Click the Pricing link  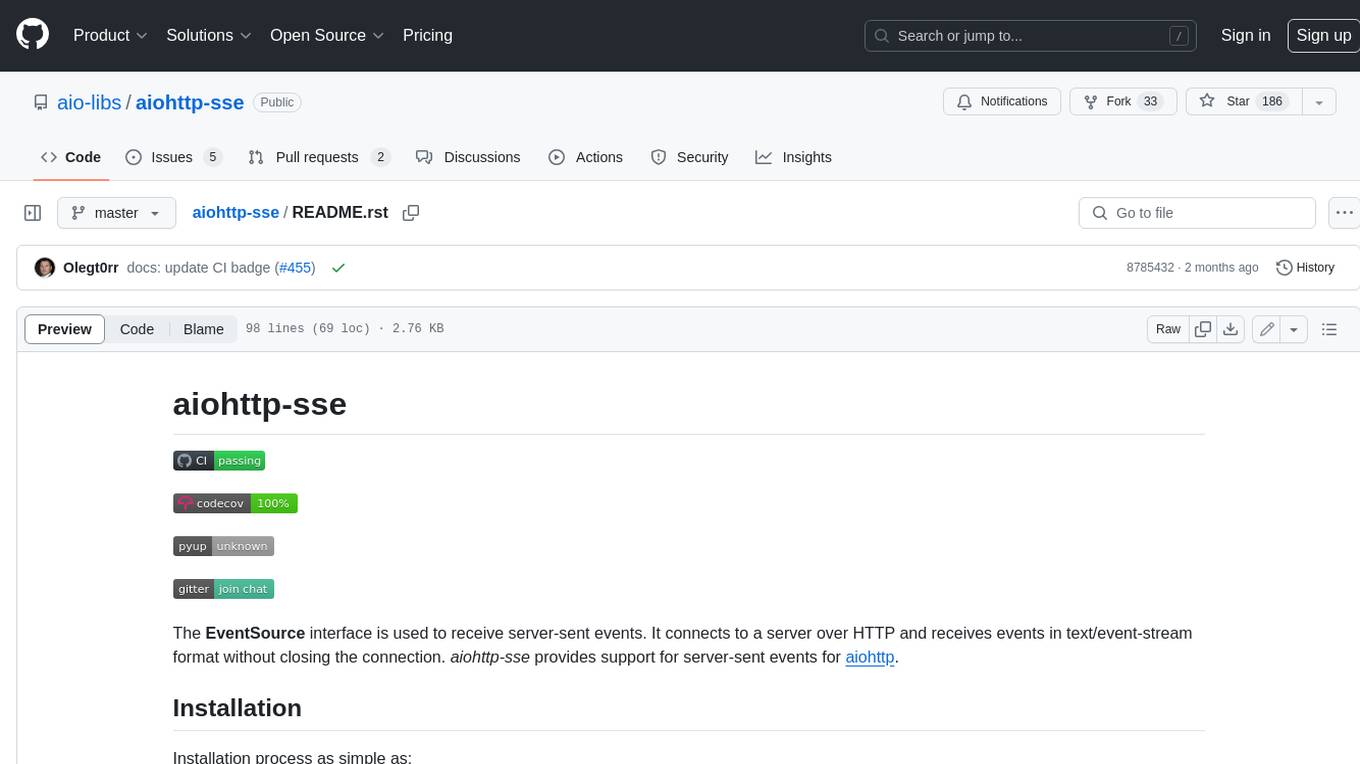pos(428,35)
